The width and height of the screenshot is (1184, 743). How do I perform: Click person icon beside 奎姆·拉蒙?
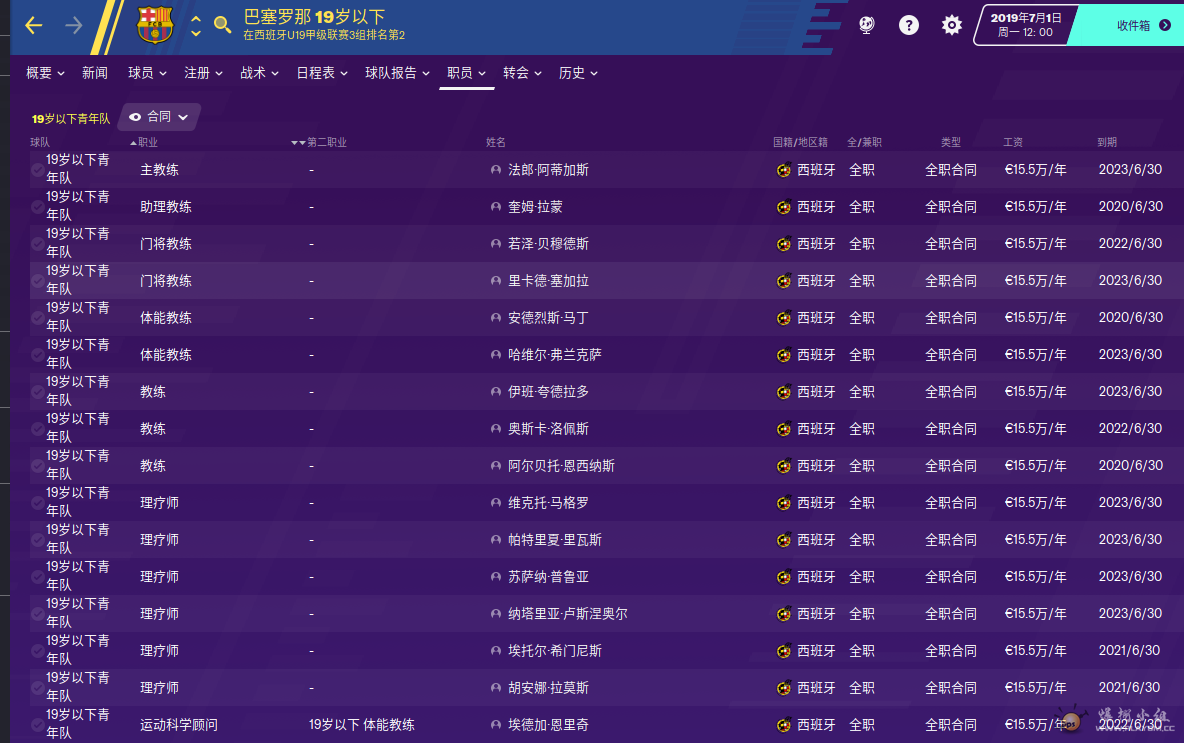pos(495,207)
